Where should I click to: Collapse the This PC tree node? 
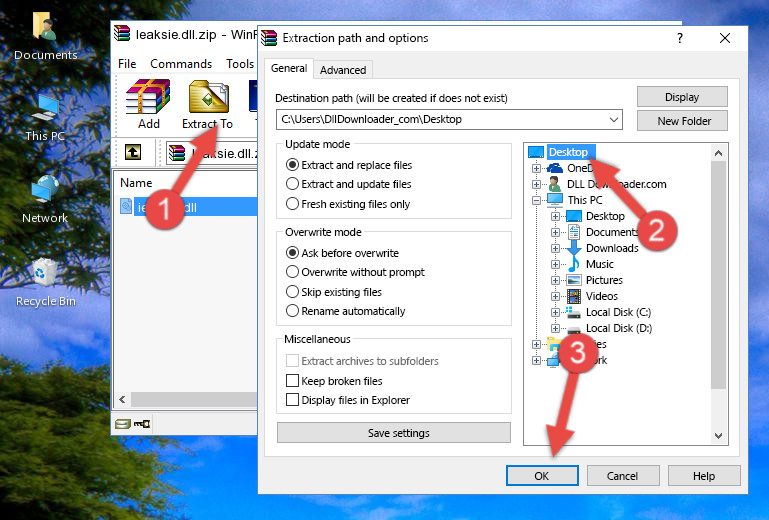[536, 200]
